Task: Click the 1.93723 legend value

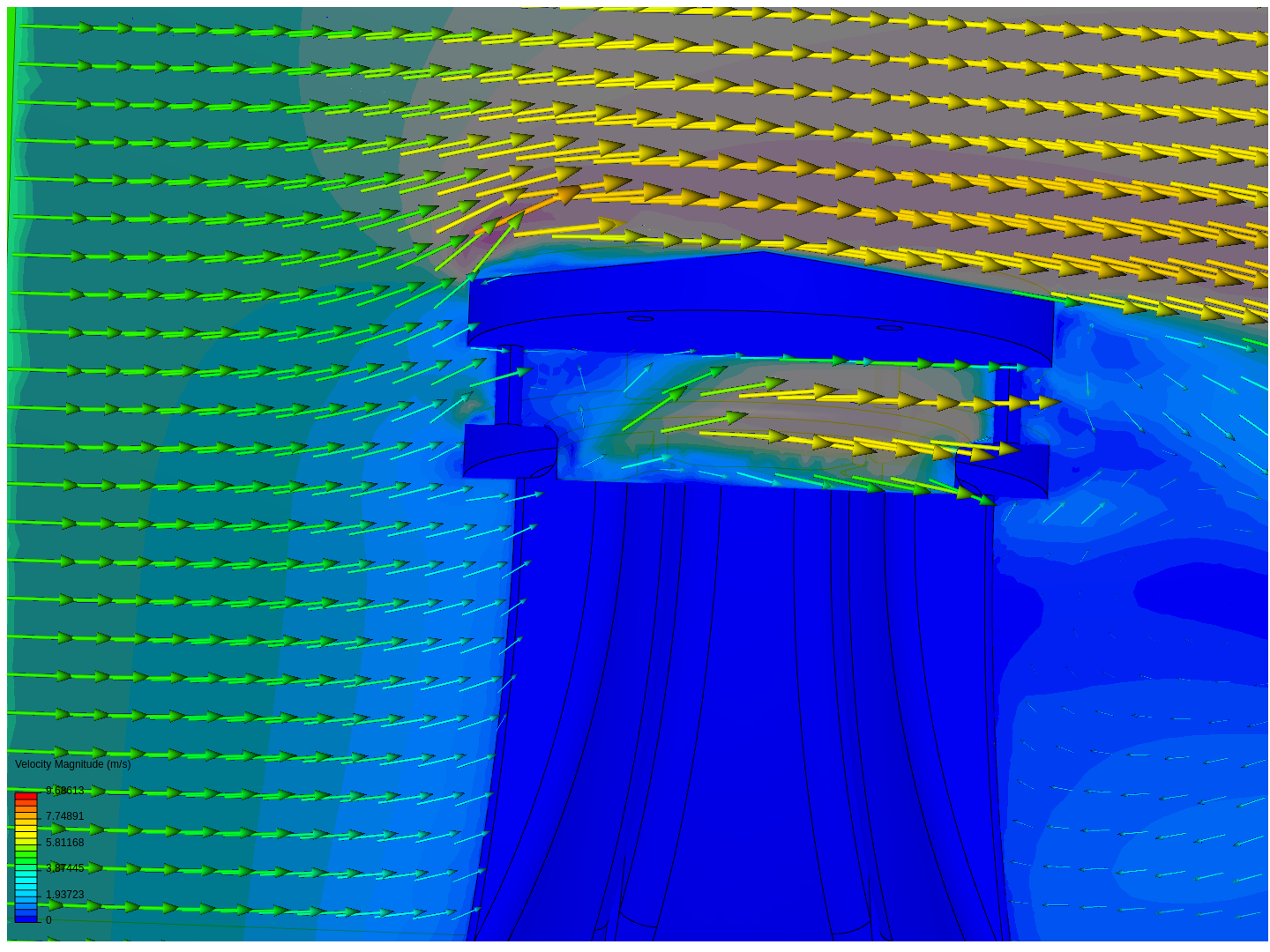Action: 65,895
